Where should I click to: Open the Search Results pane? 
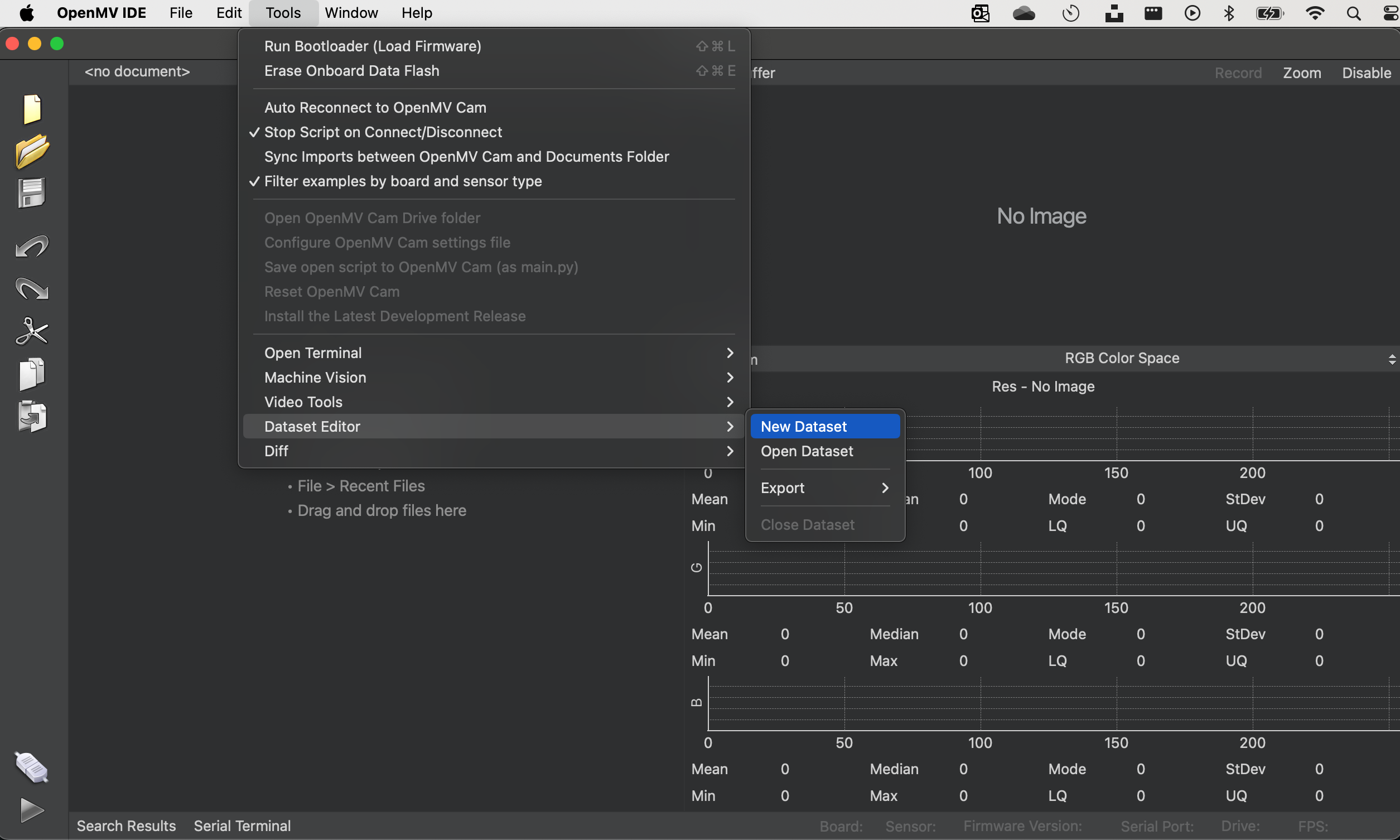(x=126, y=826)
